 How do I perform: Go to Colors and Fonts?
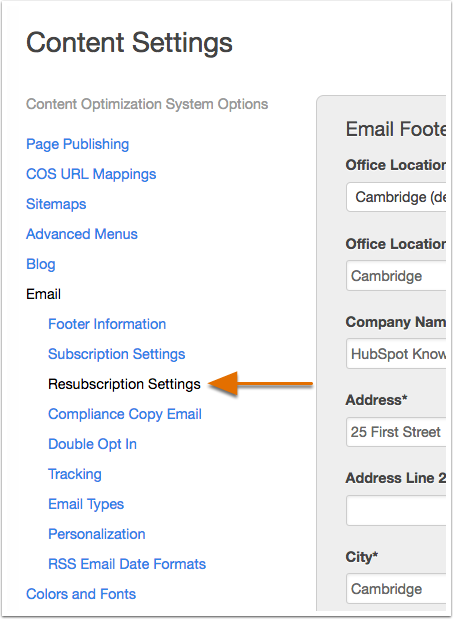coord(81,594)
